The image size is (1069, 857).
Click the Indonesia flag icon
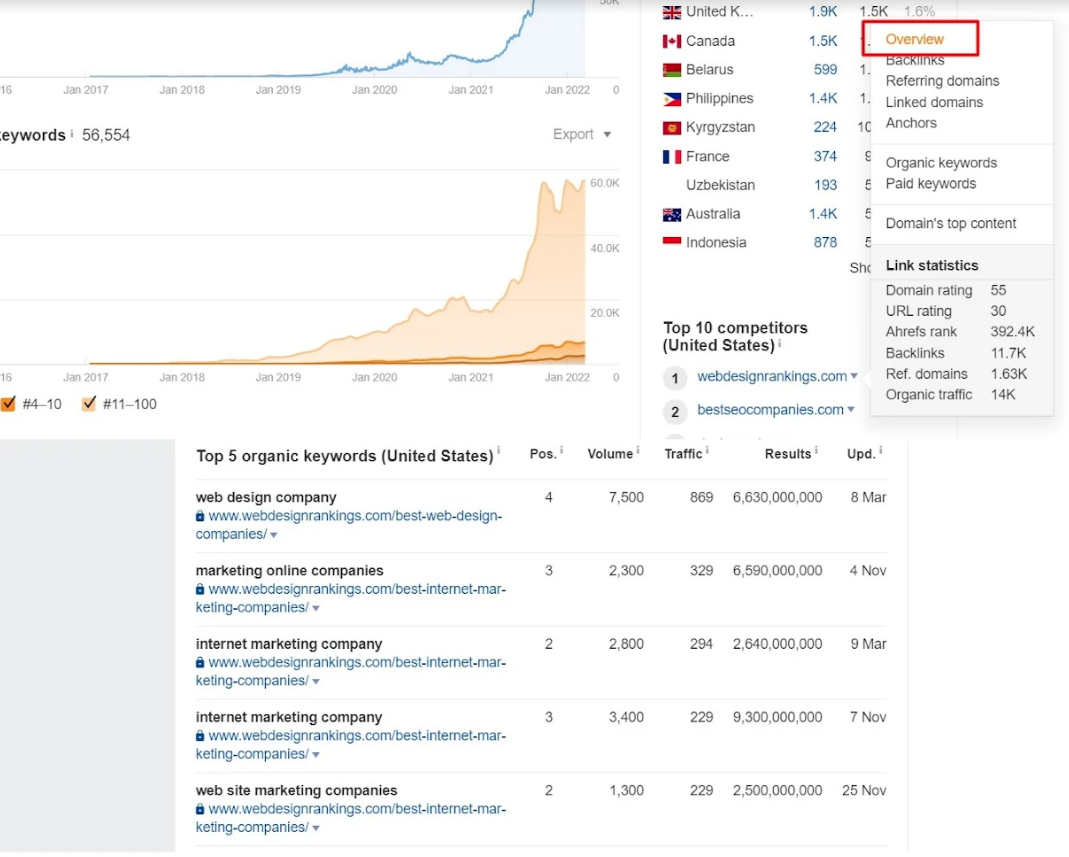[x=670, y=242]
